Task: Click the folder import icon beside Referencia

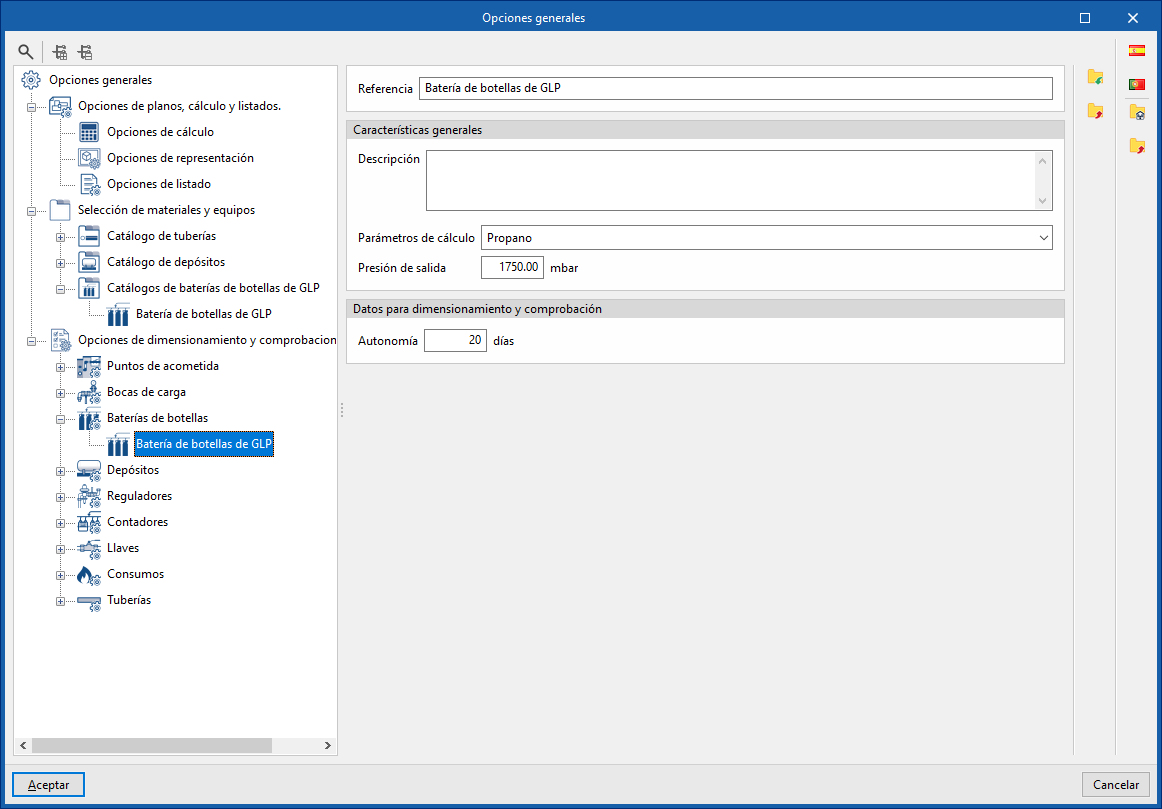Action: click(1095, 77)
